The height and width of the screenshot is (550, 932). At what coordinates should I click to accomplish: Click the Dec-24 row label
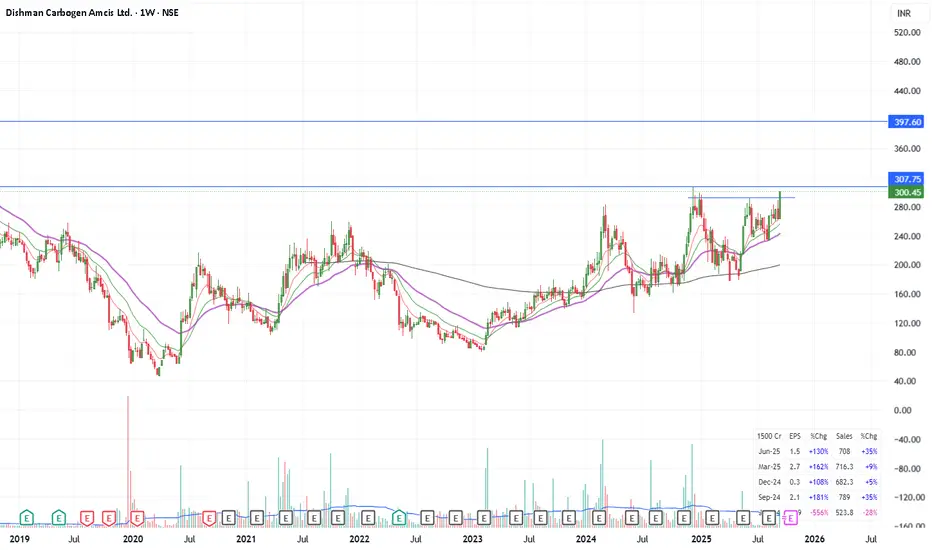pyautogui.click(x=769, y=482)
